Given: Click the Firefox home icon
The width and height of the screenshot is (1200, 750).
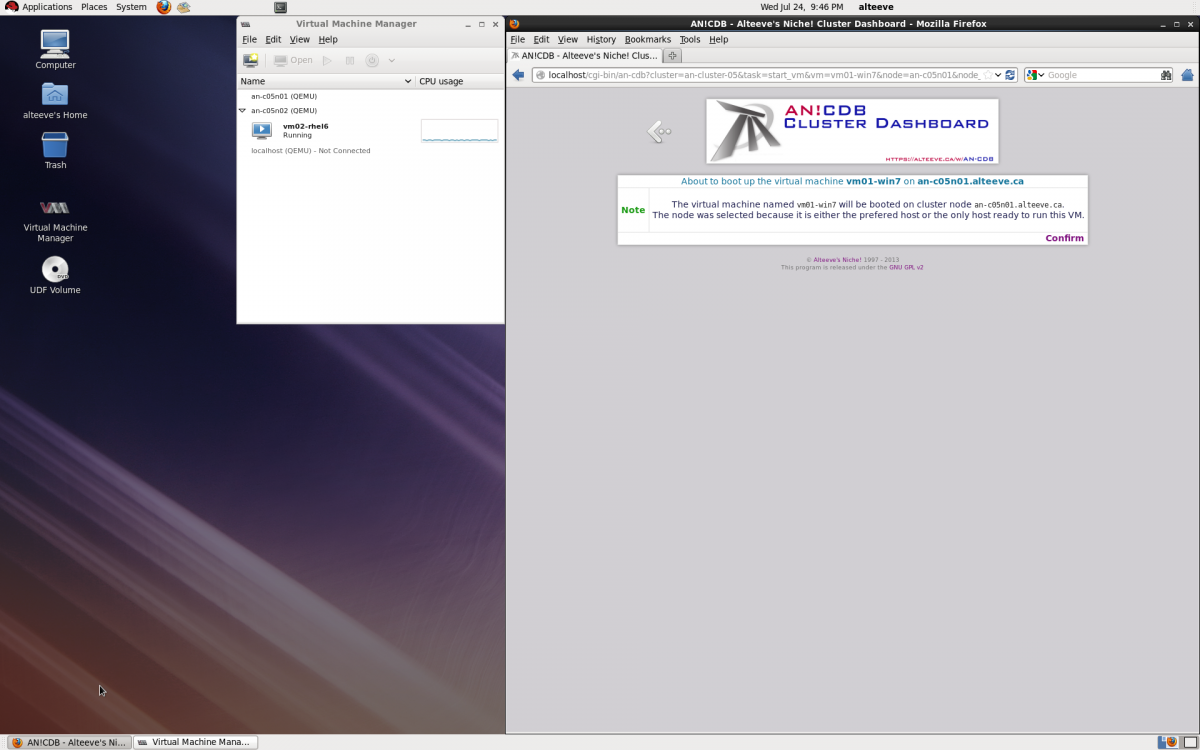Looking at the screenshot, I should (1187, 75).
